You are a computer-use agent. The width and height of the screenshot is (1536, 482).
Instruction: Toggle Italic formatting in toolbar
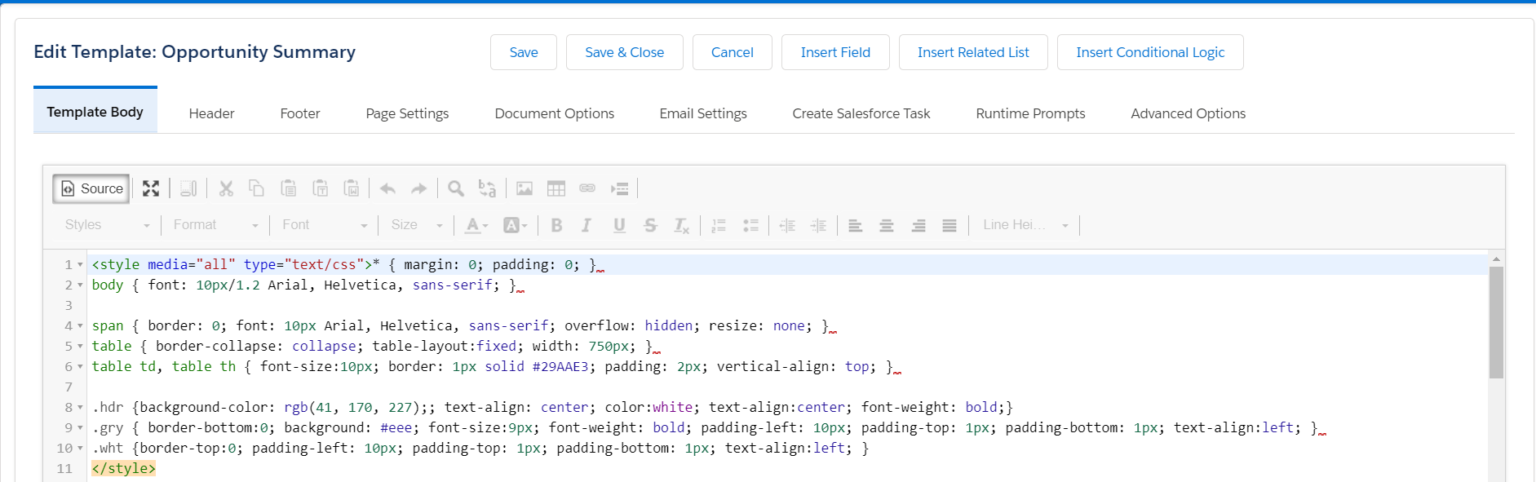coord(587,225)
